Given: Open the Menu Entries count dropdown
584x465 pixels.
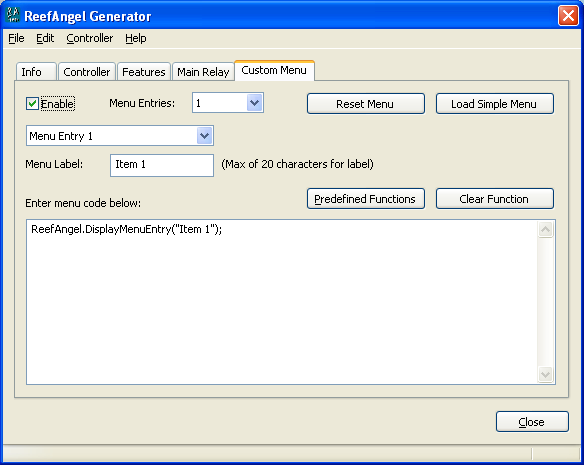Looking at the screenshot, I should pyautogui.click(x=254, y=102).
